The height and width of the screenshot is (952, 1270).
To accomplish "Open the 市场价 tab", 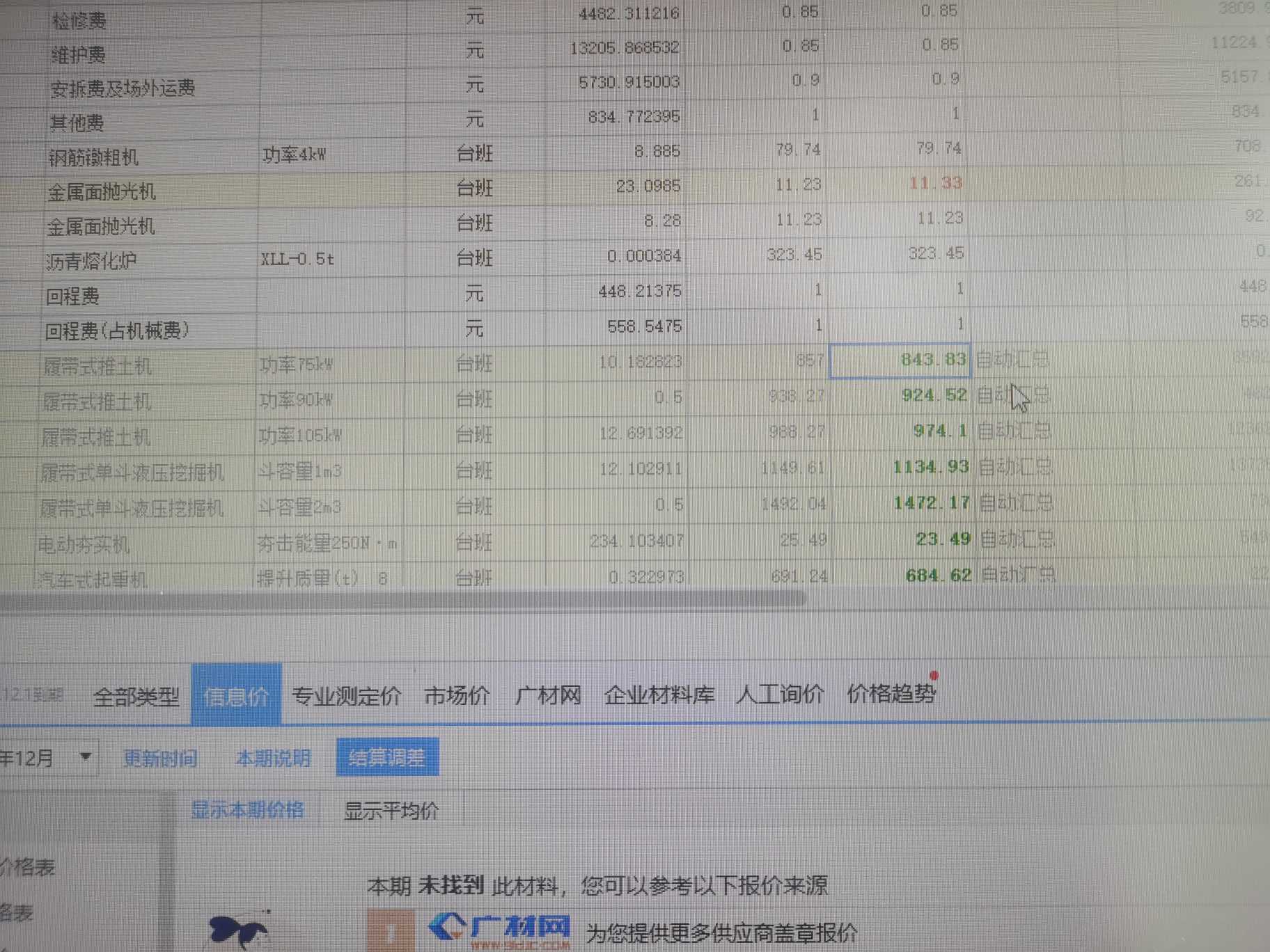I will tap(457, 695).
